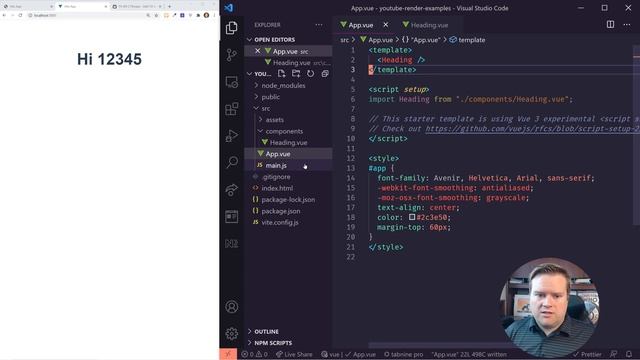The width and height of the screenshot is (640, 360).
Task: Open the project manager panel icon below Live Share
Action: pyautogui.click(x=231, y=217)
